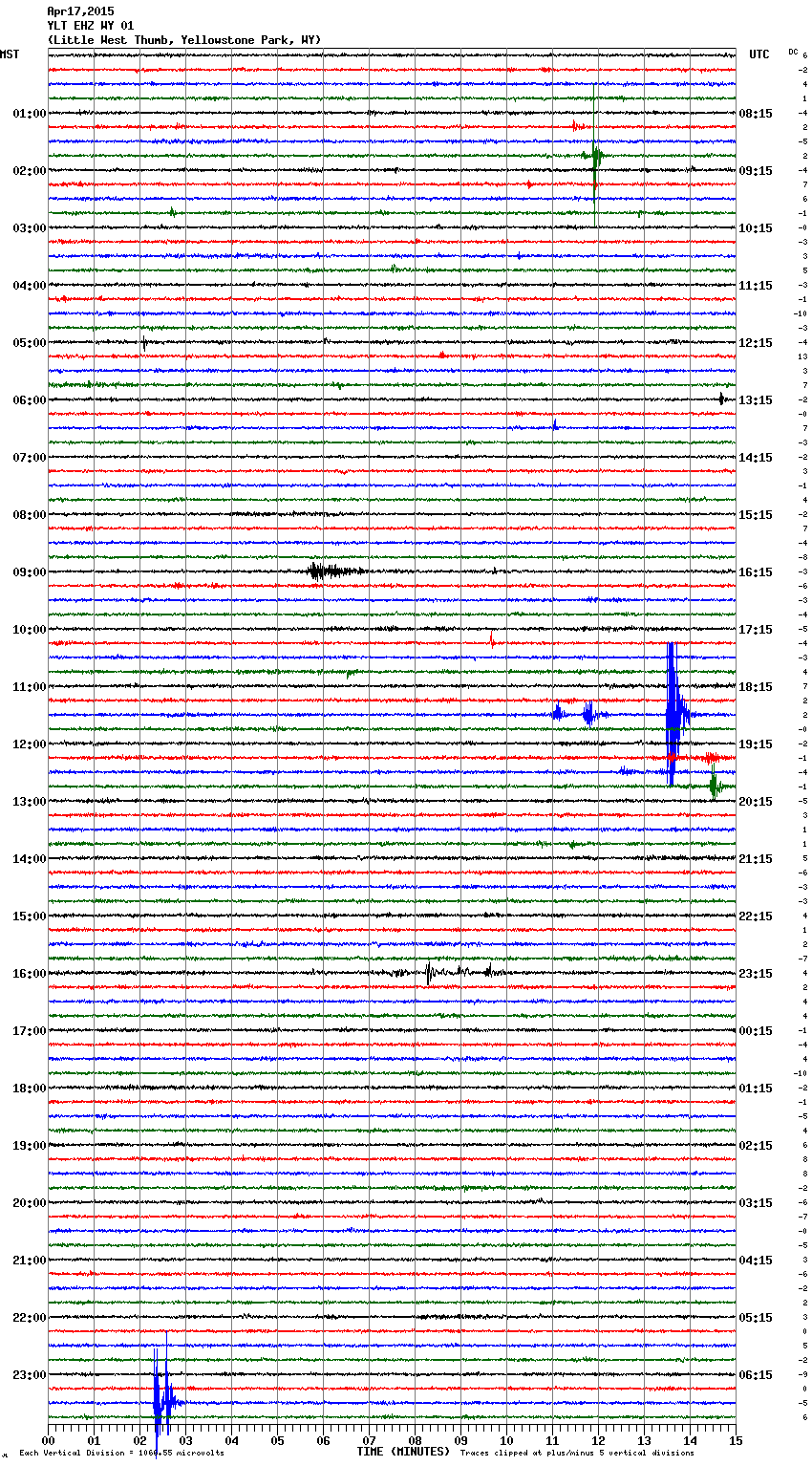Click the black tremor burst on the 09:00 trace

click(x=334, y=571)
